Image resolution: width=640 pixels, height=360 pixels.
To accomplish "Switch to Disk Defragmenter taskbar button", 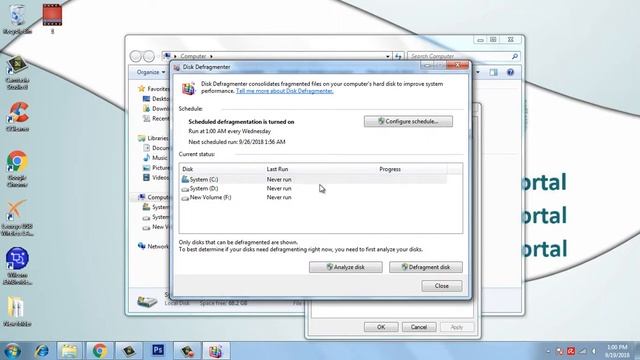I will click(216, 351).
